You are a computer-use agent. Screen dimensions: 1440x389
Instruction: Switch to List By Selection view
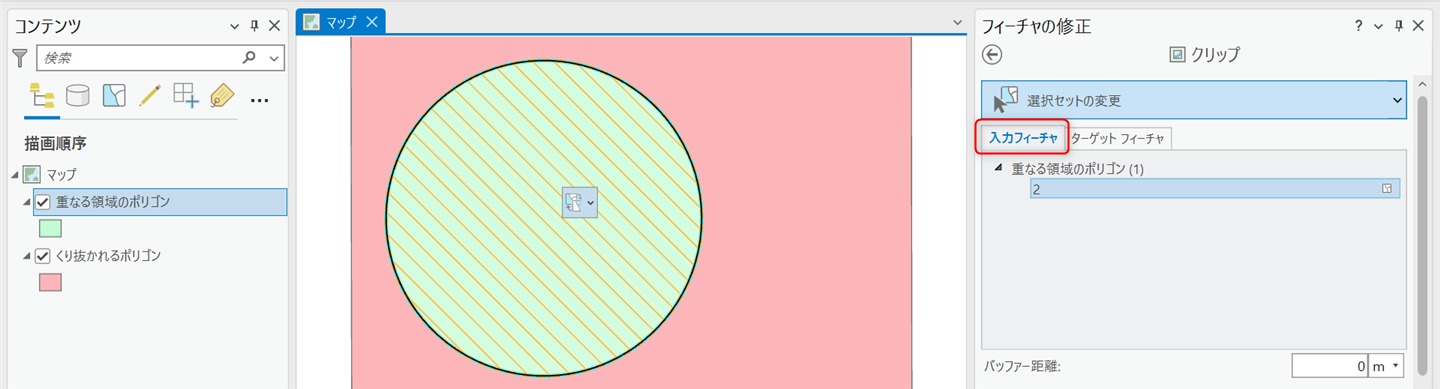pyautogui.click(x=114, y=95)
